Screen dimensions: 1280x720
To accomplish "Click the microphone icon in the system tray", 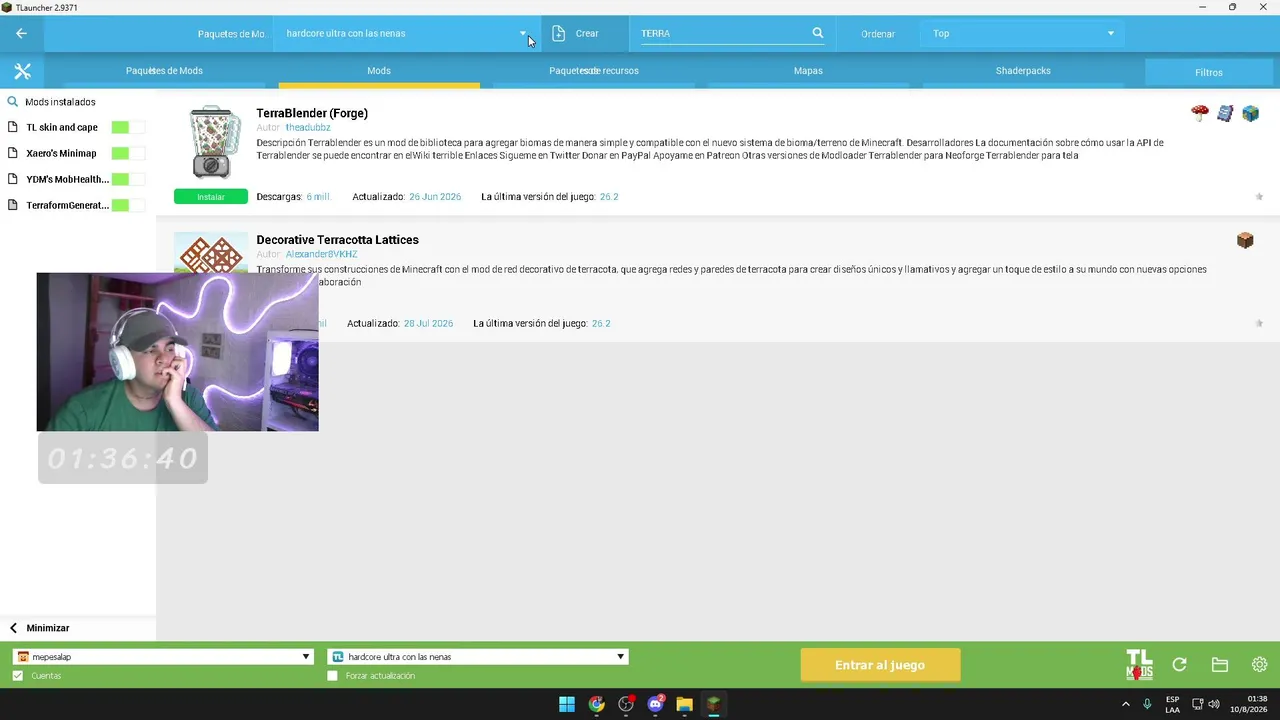I will 1147,704.
